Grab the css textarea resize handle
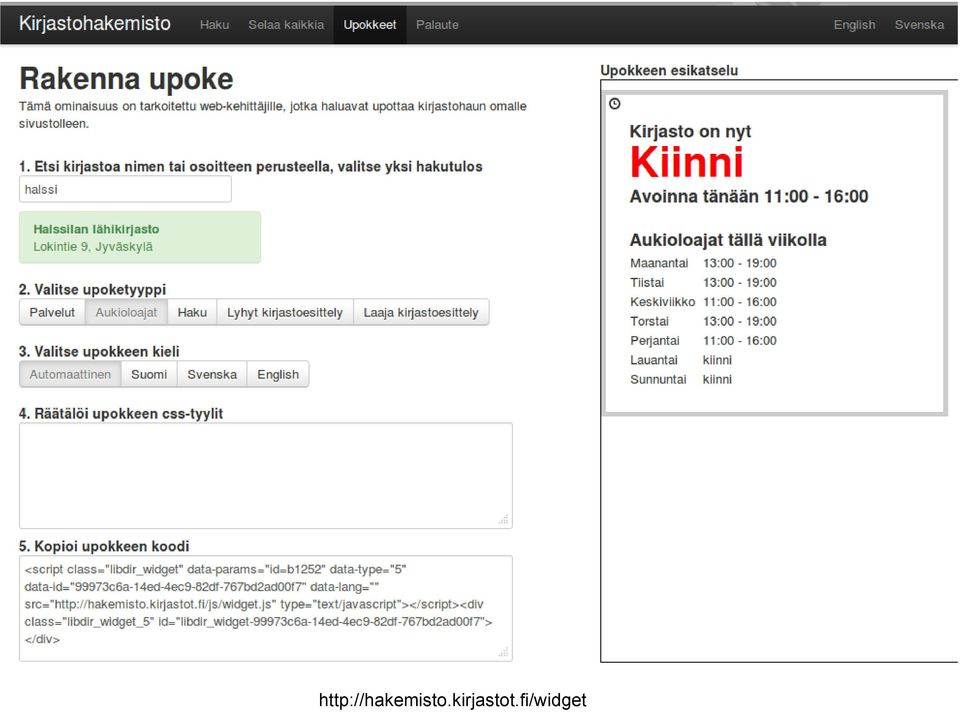 coord(503,520)
